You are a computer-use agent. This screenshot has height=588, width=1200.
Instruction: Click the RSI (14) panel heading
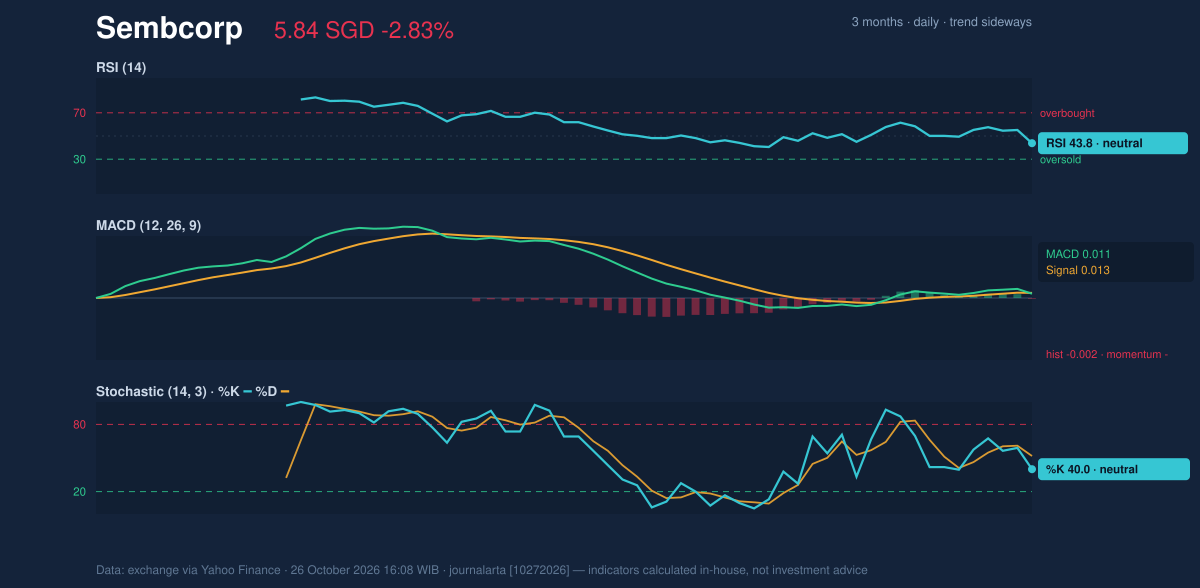121,67
